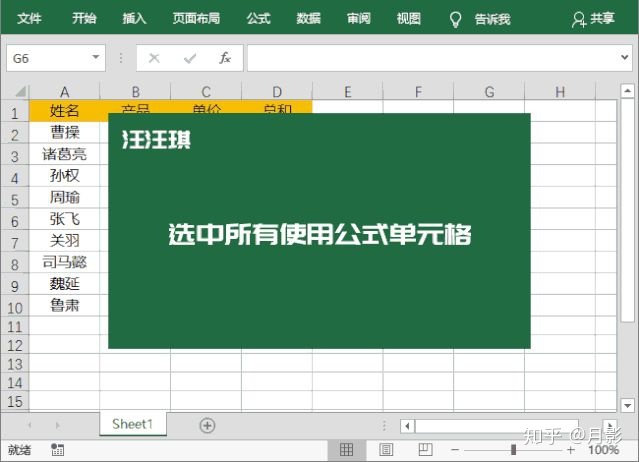This screenshot has width=639, height=462.
Task: Click the zoom in plus button
Action: (571, 450)
